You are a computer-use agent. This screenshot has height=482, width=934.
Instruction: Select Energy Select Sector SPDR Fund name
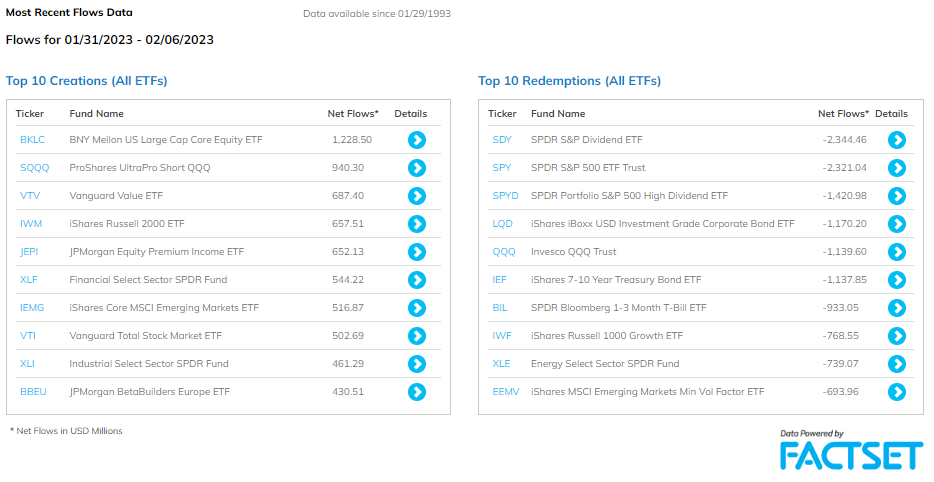tap(605, 364)
